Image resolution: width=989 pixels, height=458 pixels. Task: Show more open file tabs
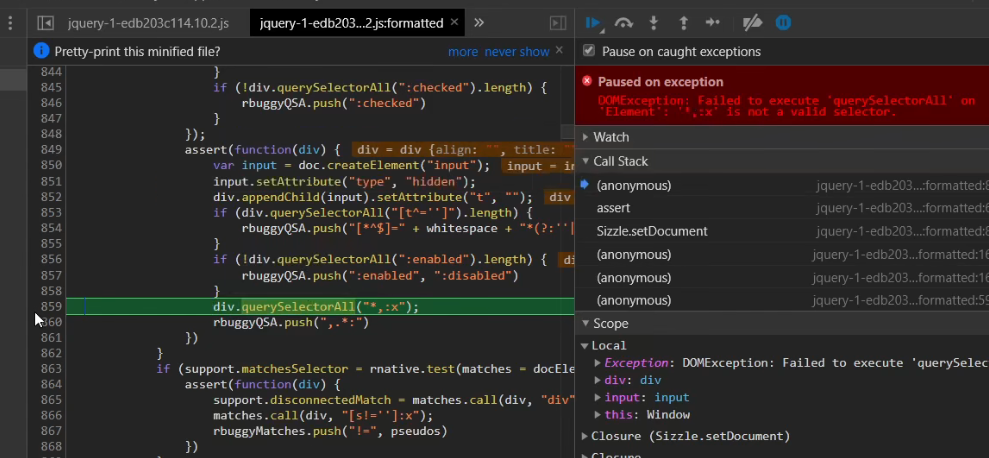479,22
